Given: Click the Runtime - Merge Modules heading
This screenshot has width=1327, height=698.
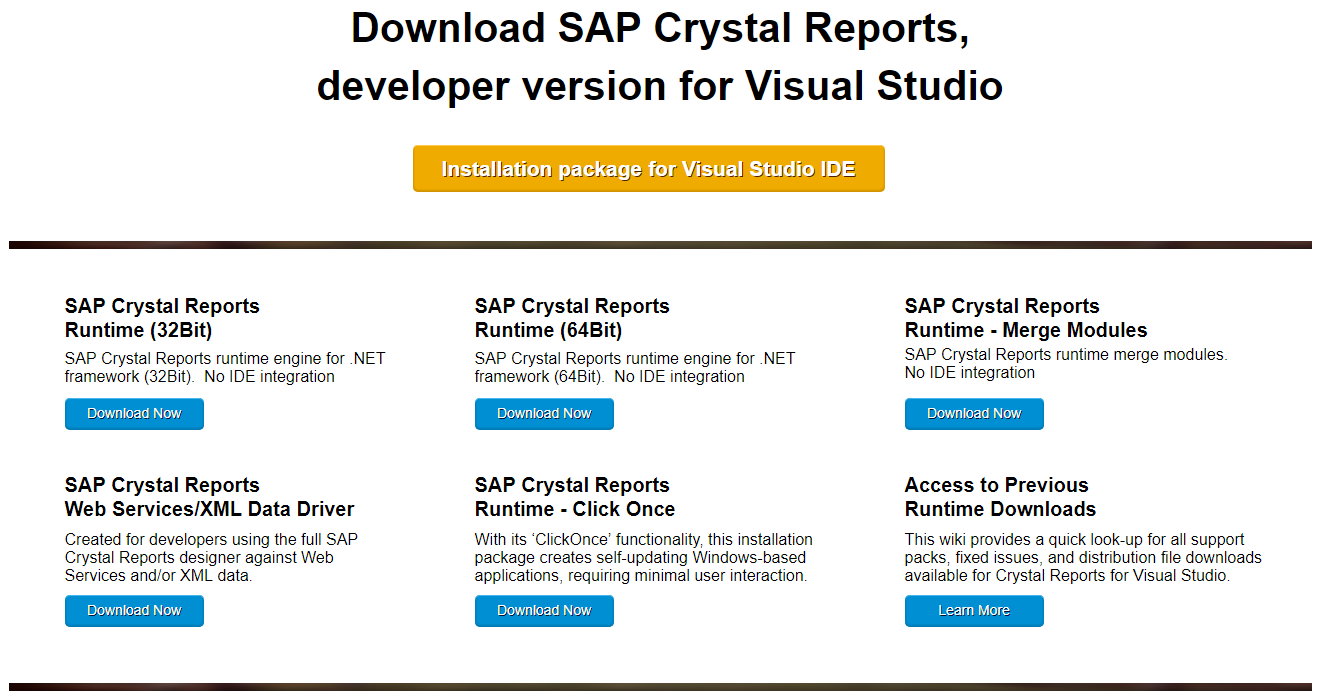Looking at the screenshot, I should point(1026,318).
